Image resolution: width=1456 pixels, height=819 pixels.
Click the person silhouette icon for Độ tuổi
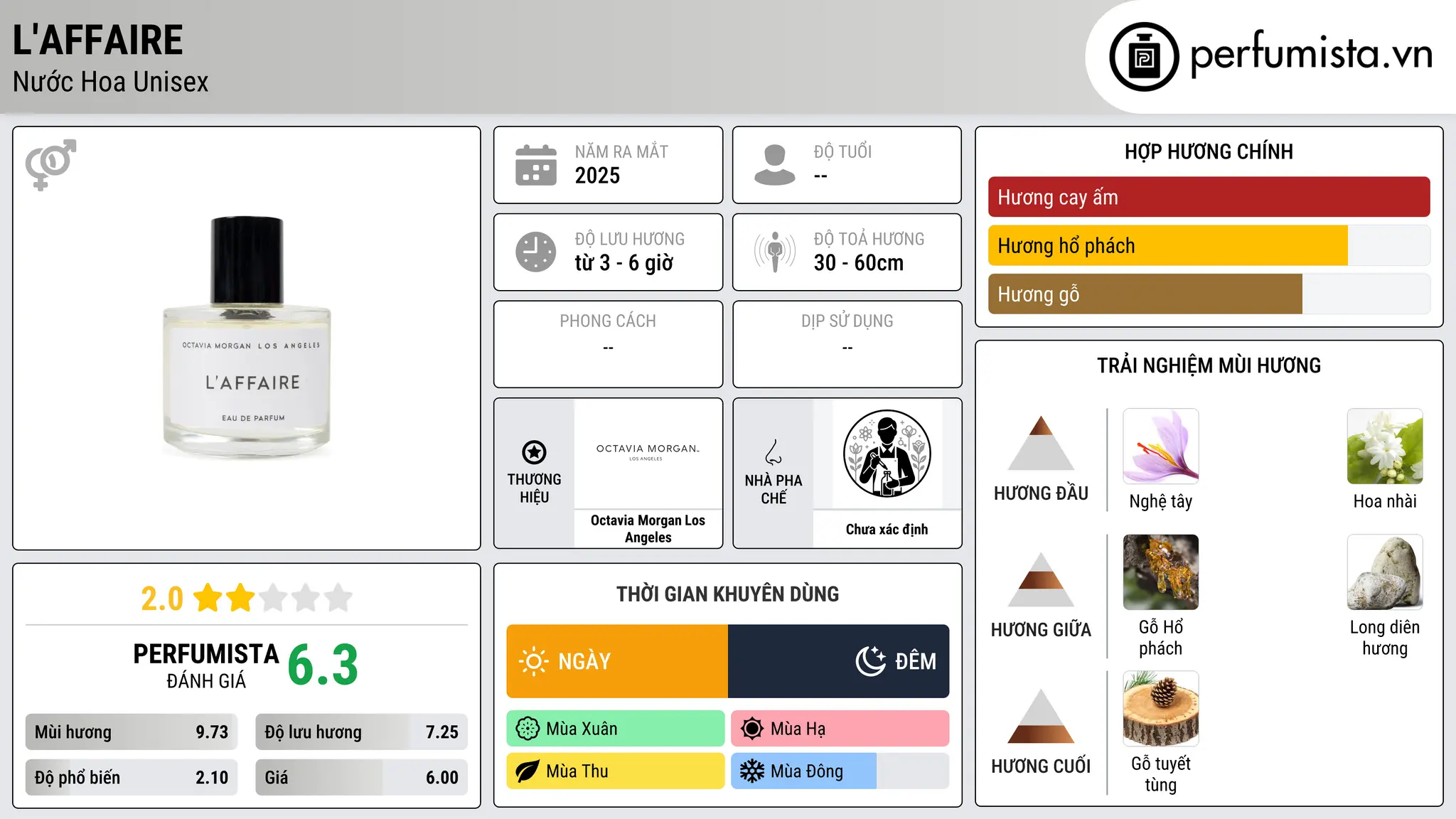tap(774, 165)
